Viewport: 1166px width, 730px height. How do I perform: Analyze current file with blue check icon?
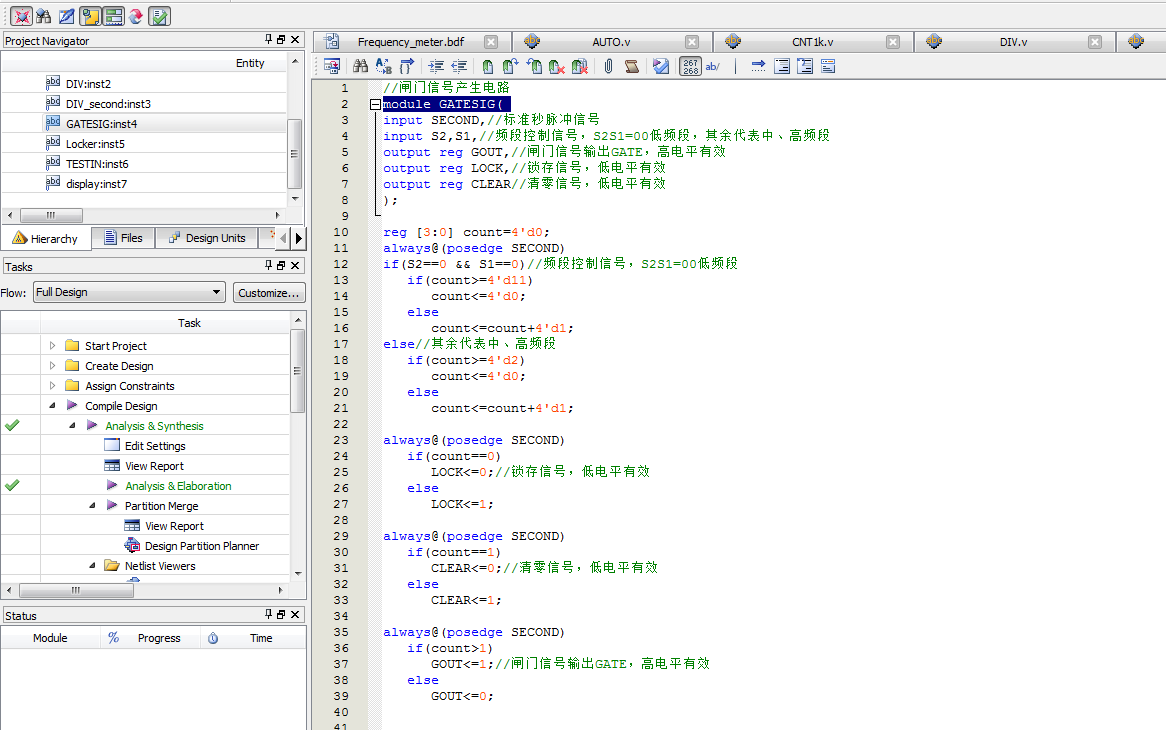[659, 66]
